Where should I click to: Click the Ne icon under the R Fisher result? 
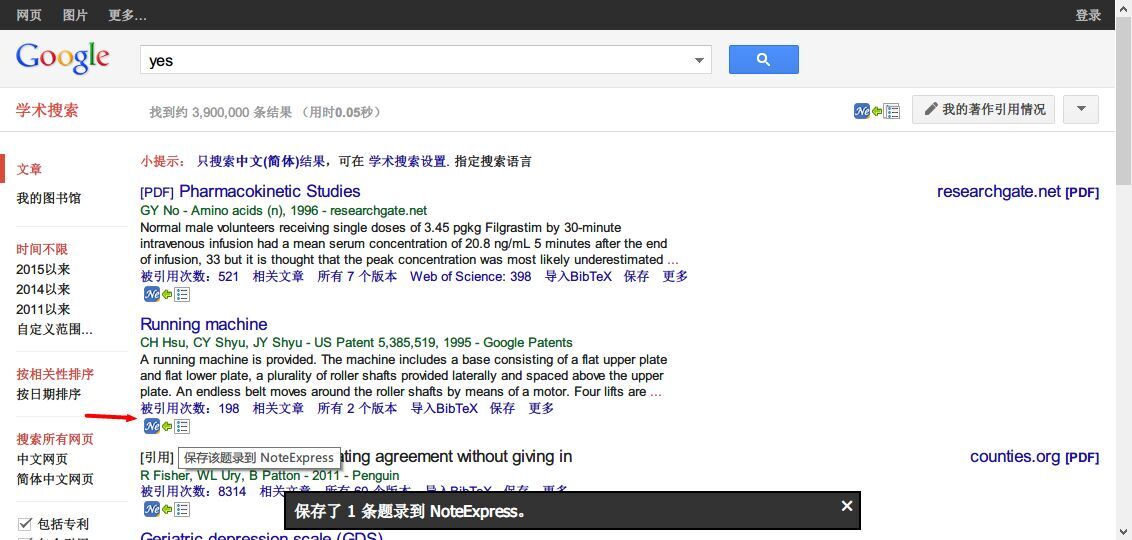click(152, 510)
